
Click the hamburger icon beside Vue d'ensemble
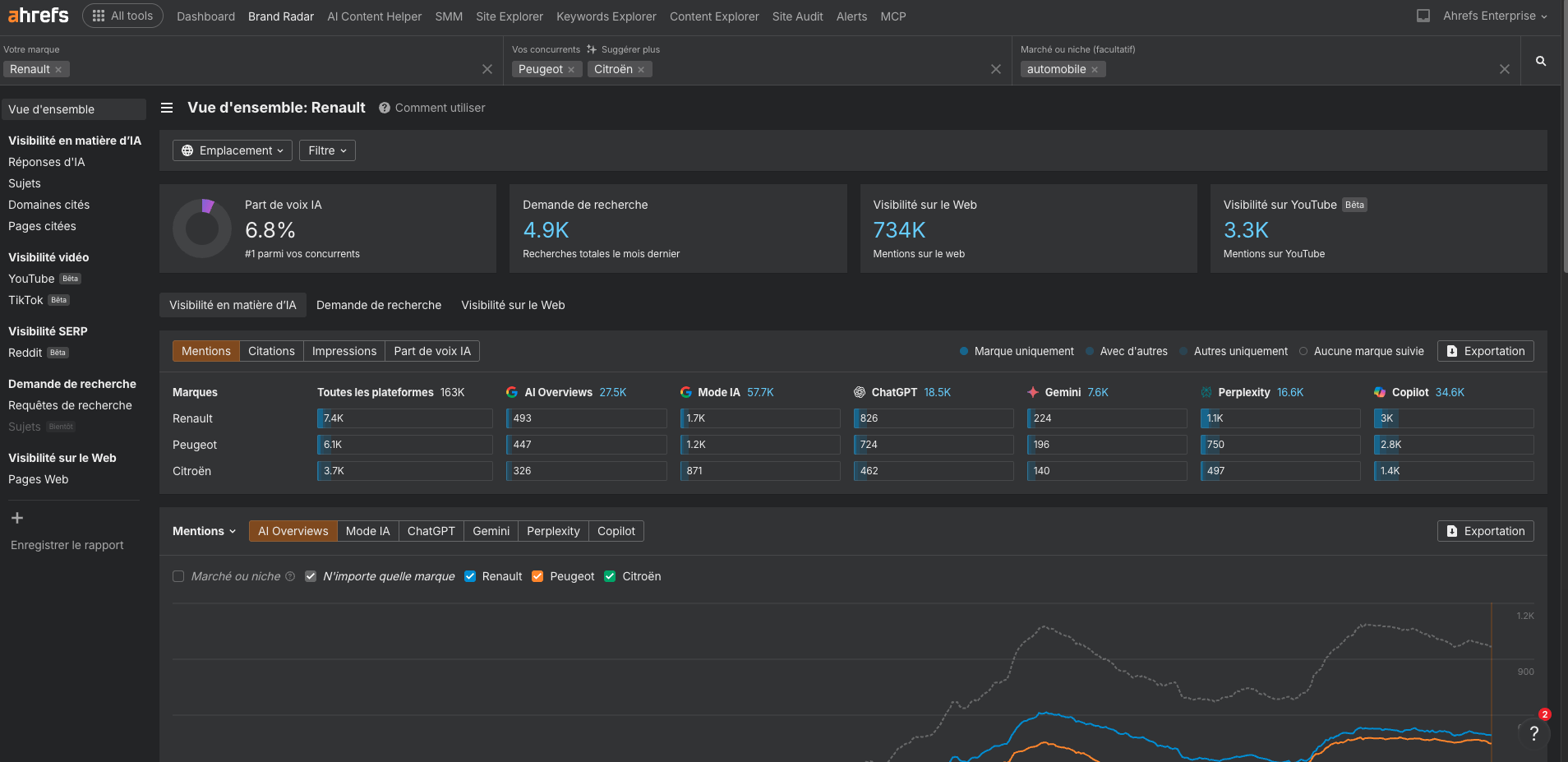[167, 108]
